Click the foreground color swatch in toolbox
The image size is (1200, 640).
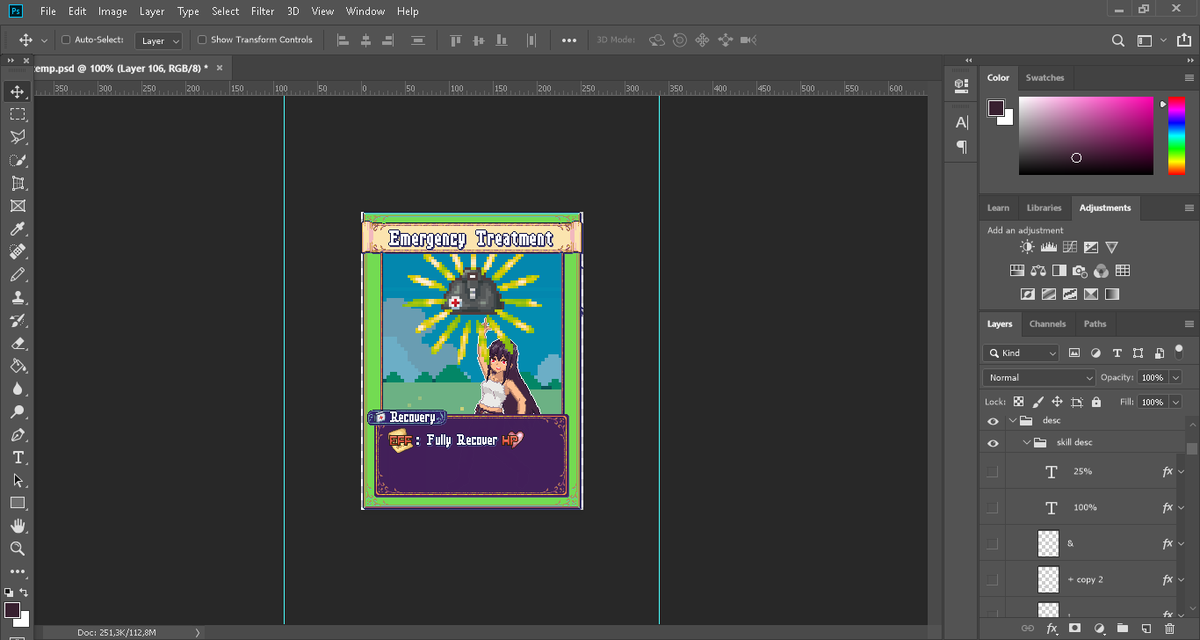(x=12, y=610)
